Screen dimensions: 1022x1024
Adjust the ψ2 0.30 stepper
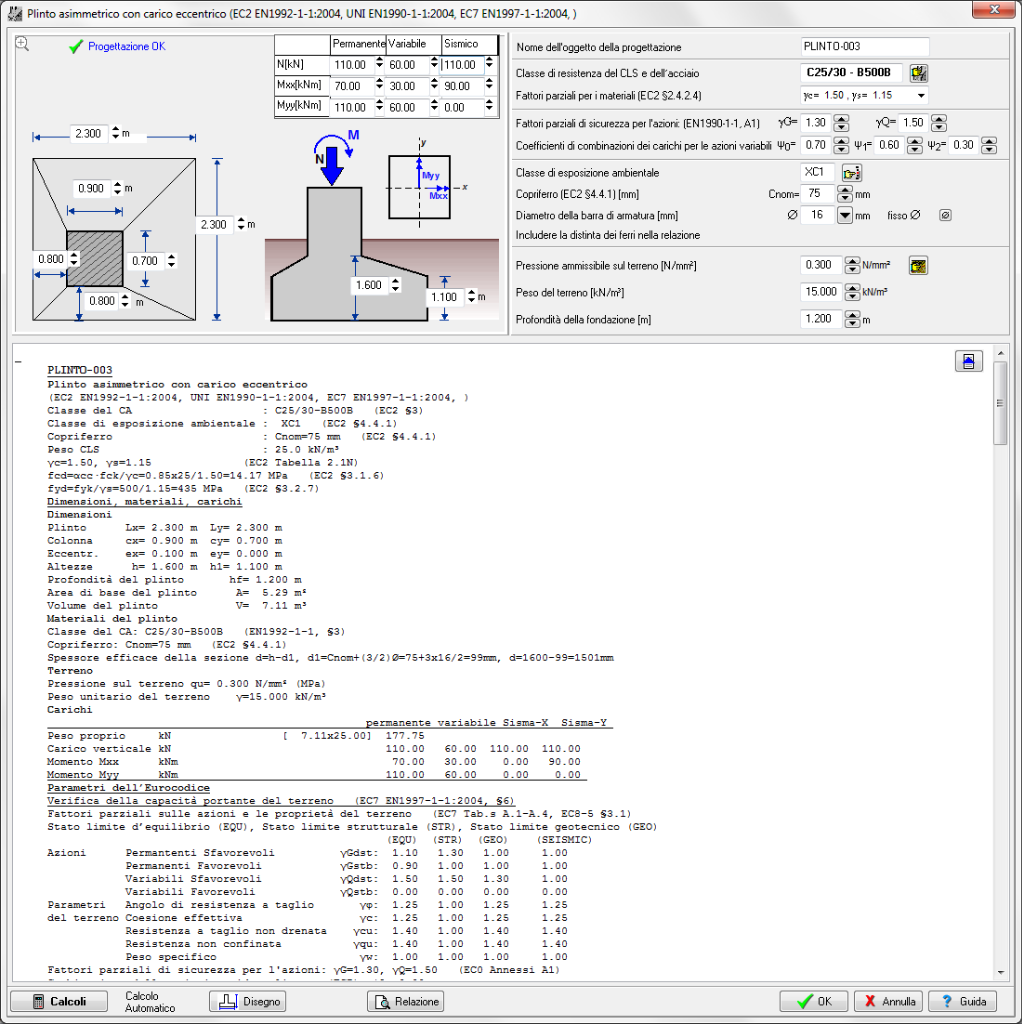click(x=989, y=146)
